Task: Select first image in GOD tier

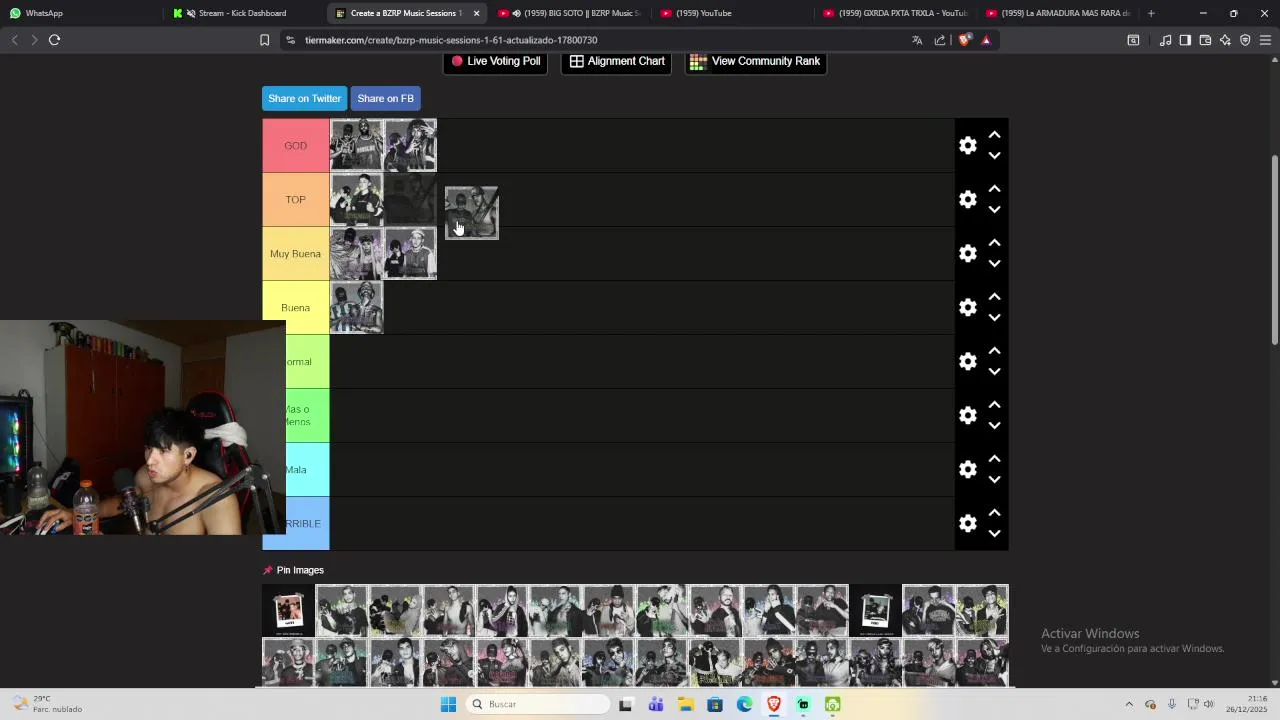Action: [x=356, y=146]
